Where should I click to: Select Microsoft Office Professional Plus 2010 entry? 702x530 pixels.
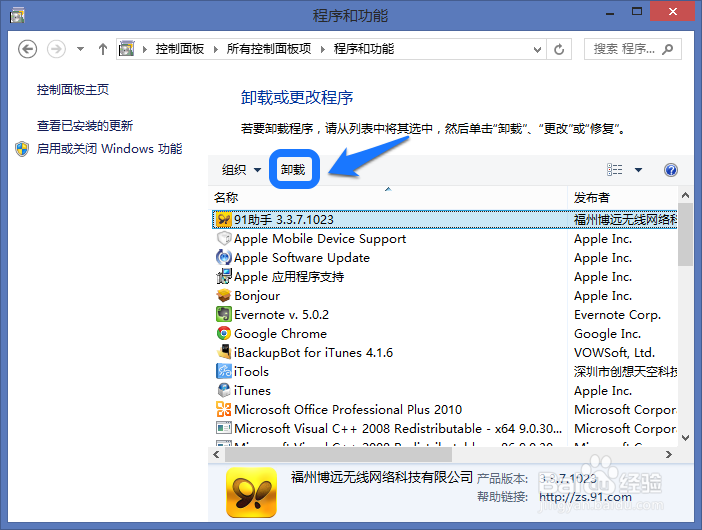(x=445, y=410)
